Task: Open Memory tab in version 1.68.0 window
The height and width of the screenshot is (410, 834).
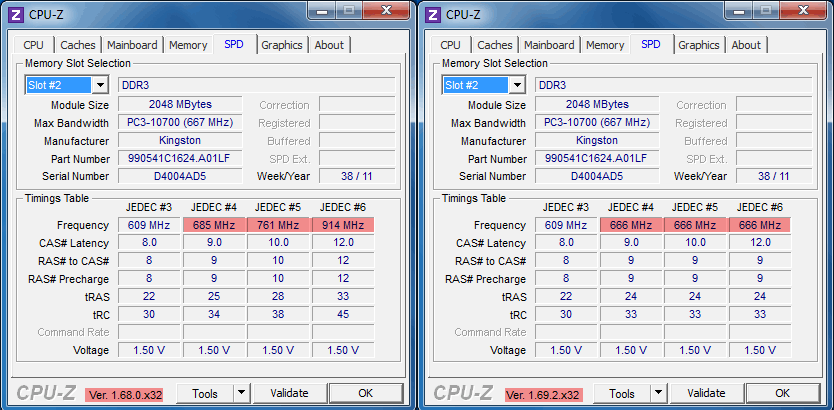Action: point(188,45)
